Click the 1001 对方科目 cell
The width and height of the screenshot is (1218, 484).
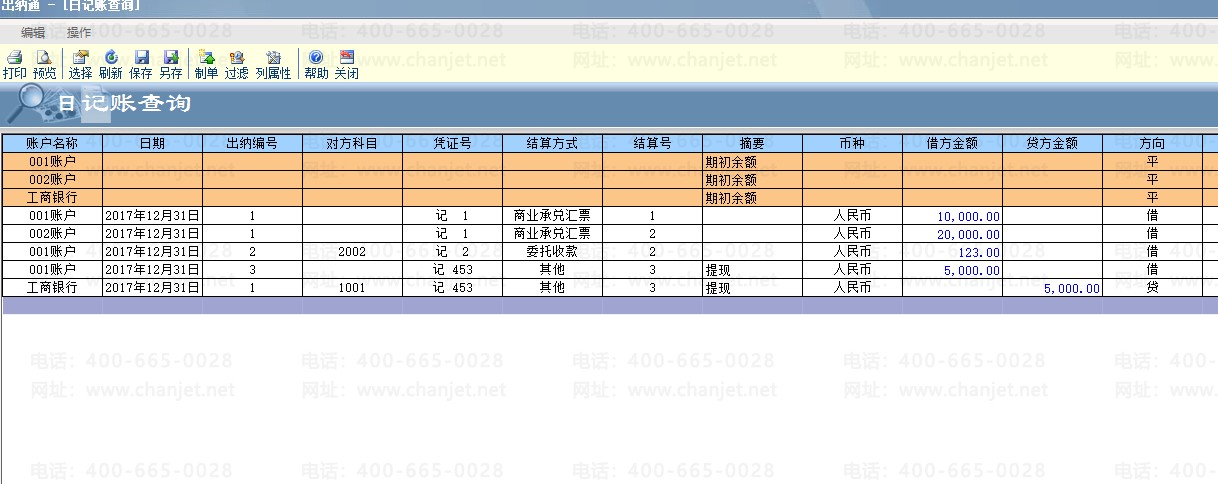(x=352, y=288)
